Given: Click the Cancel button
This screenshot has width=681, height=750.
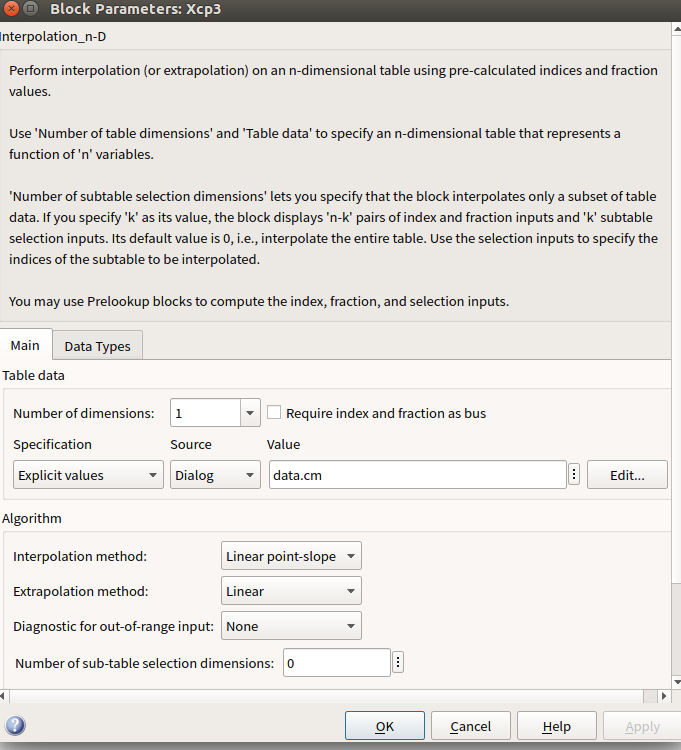Looking at the screenshot, I should tap(471, 726).
